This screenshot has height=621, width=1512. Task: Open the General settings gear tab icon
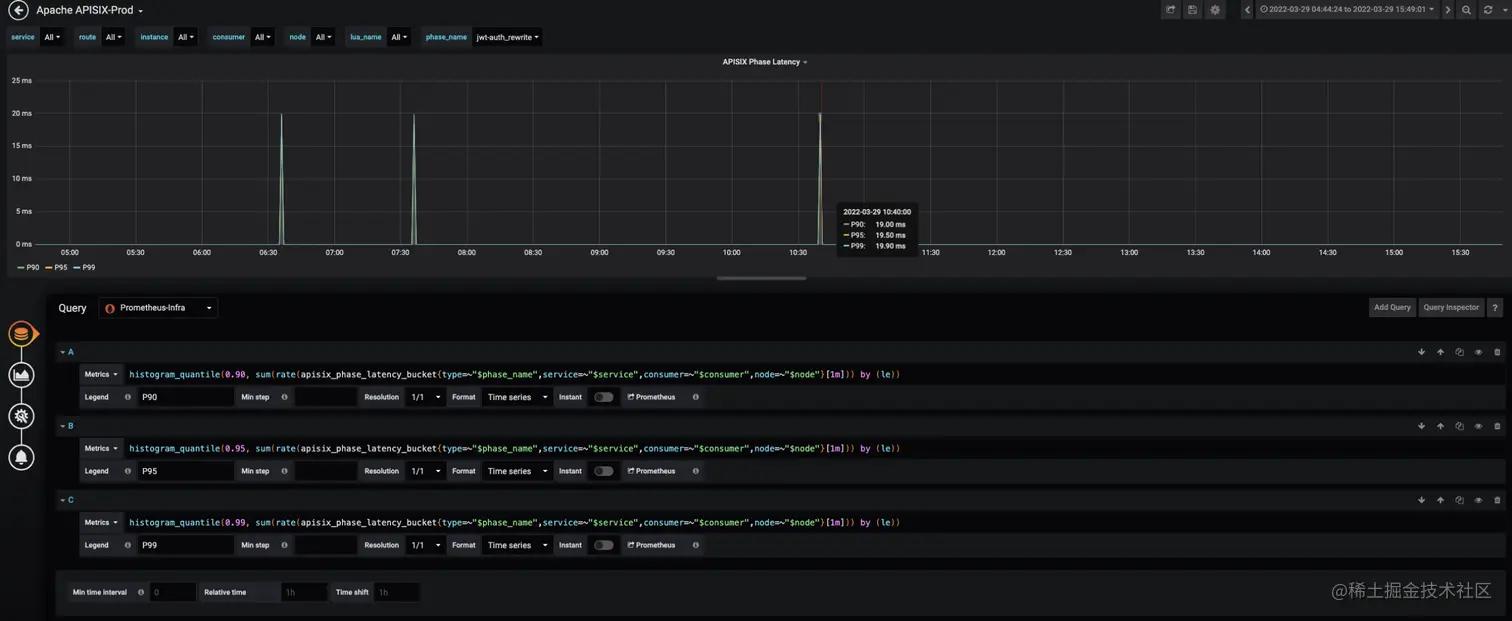(21, 416)
